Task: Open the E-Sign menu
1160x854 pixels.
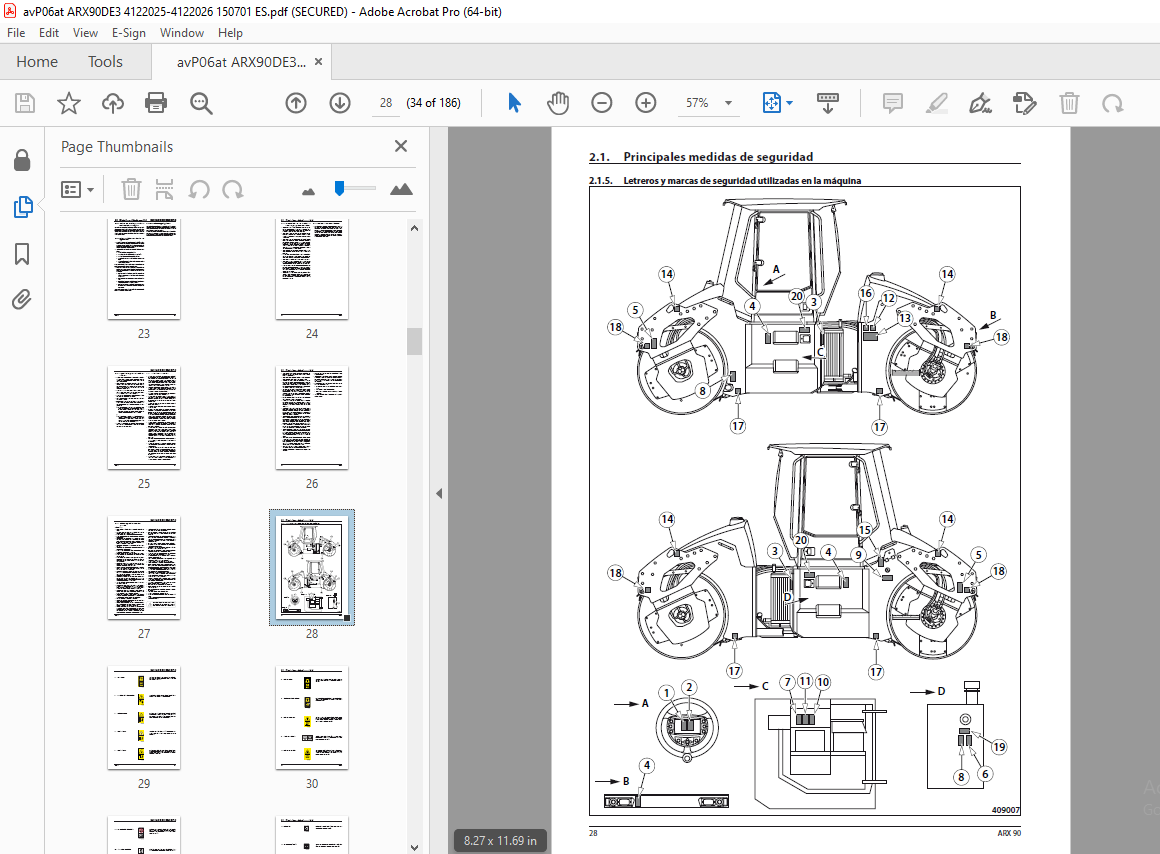Action: click(129, 33)
